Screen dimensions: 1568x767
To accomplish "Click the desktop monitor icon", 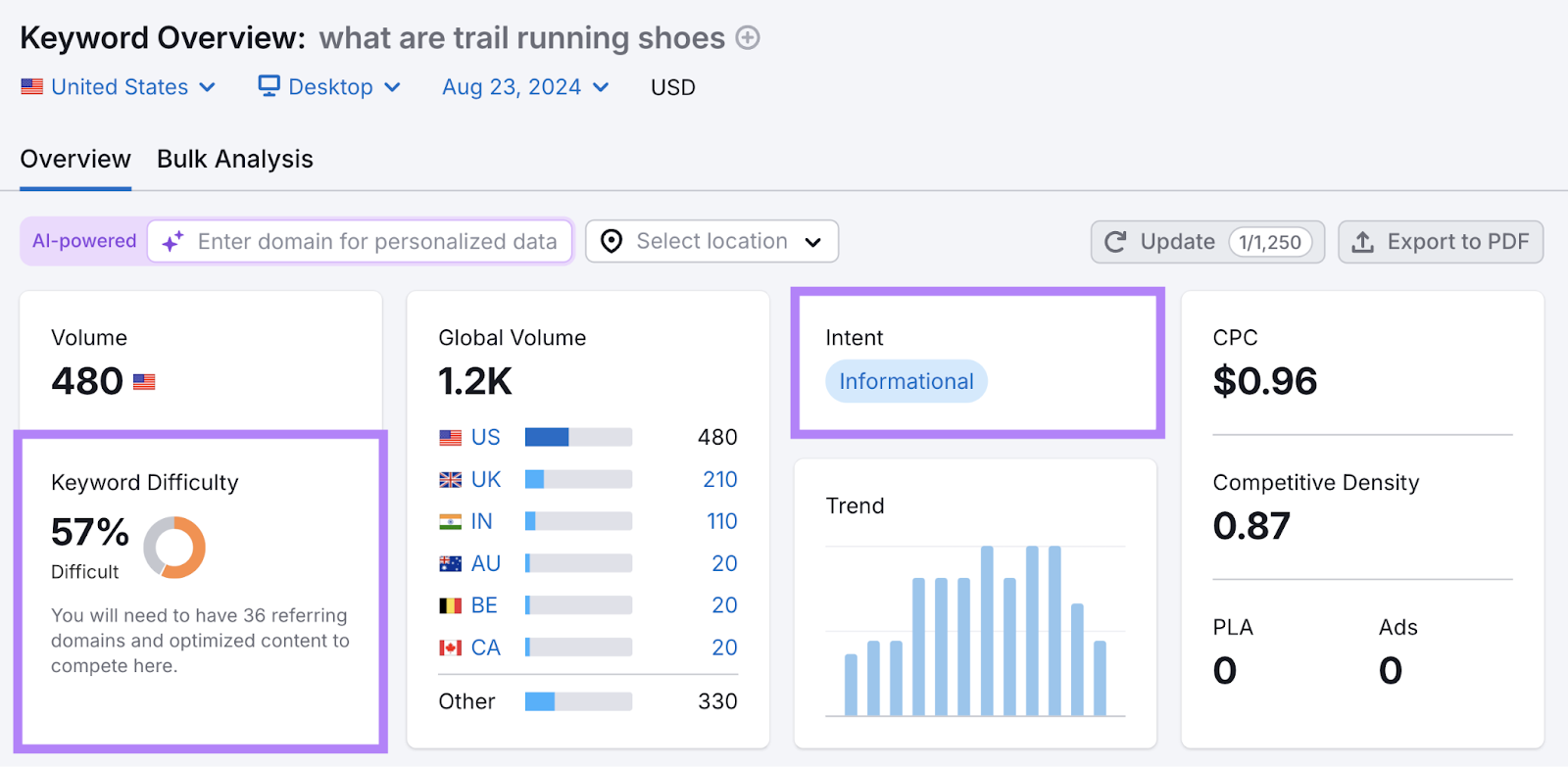I will (x=269, y=86).
